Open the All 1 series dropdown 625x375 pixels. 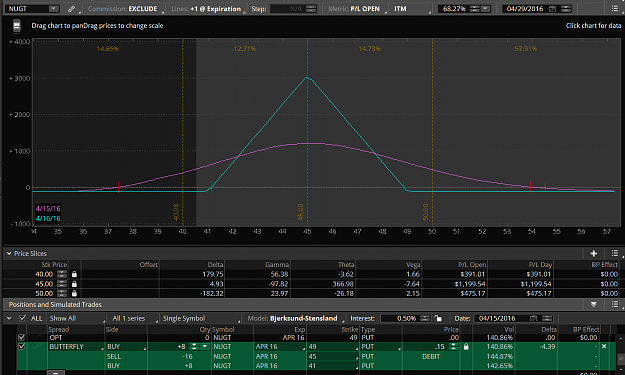(x=134, y=318)
